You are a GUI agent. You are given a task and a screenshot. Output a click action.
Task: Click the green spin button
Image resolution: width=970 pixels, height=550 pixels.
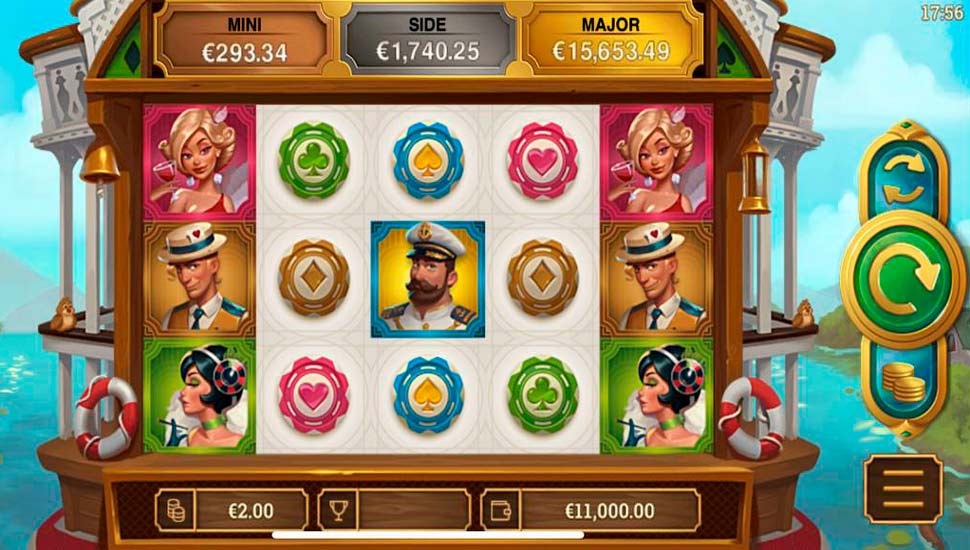(903, 279)
